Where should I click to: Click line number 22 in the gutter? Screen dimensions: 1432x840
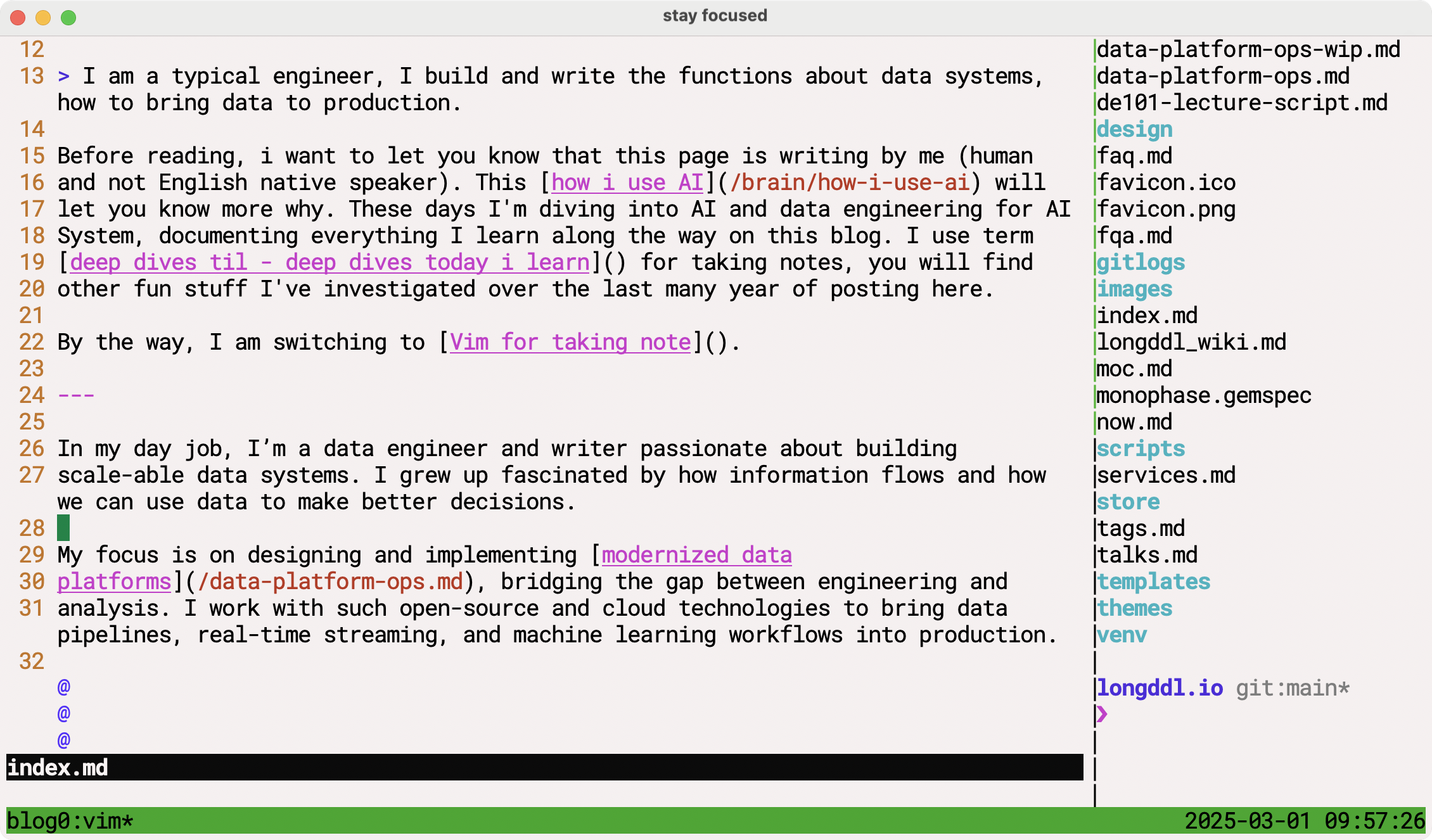(x=32, y=342)
